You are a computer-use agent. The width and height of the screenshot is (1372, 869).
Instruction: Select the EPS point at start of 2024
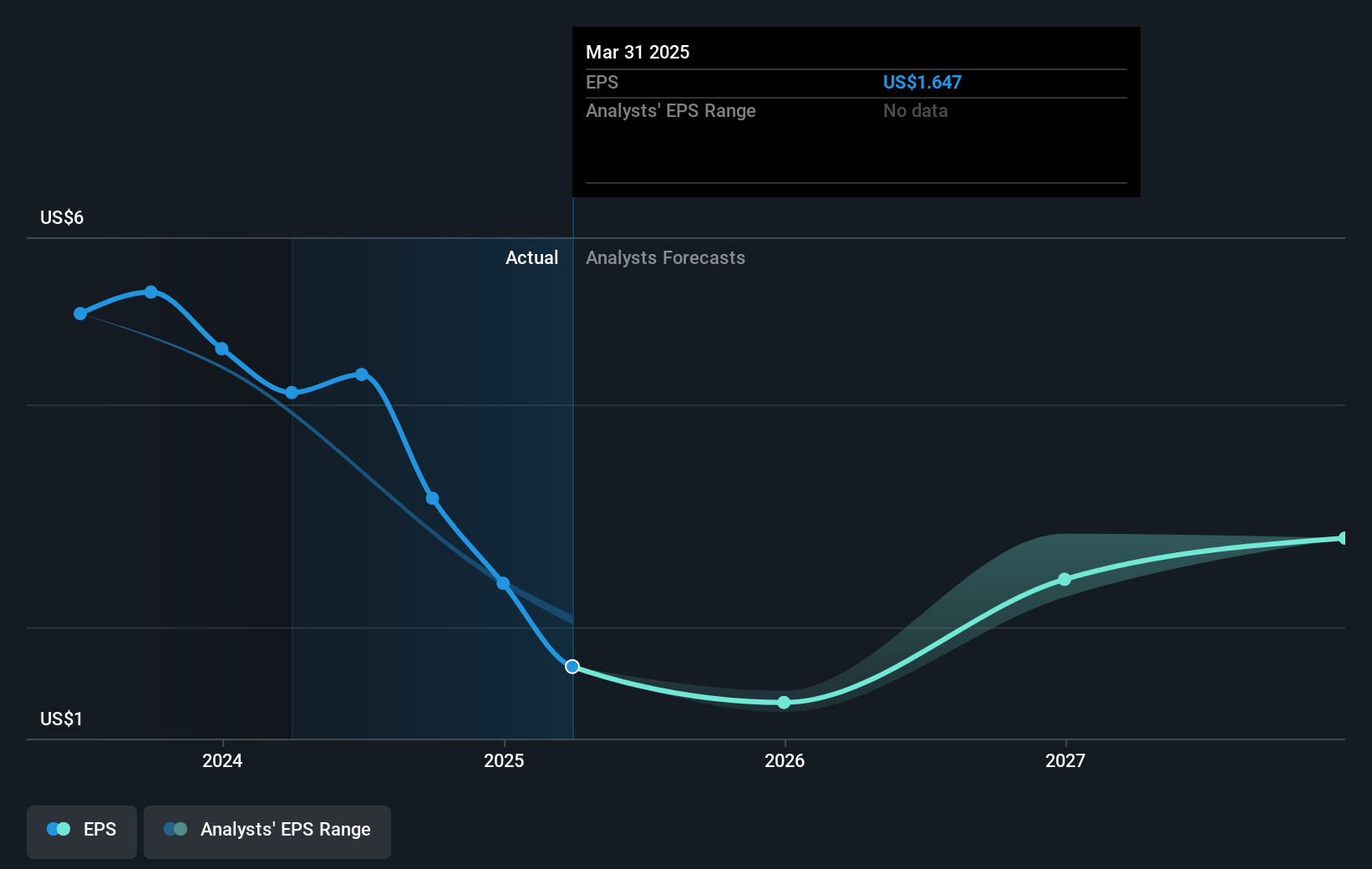[x=221, y=349]
